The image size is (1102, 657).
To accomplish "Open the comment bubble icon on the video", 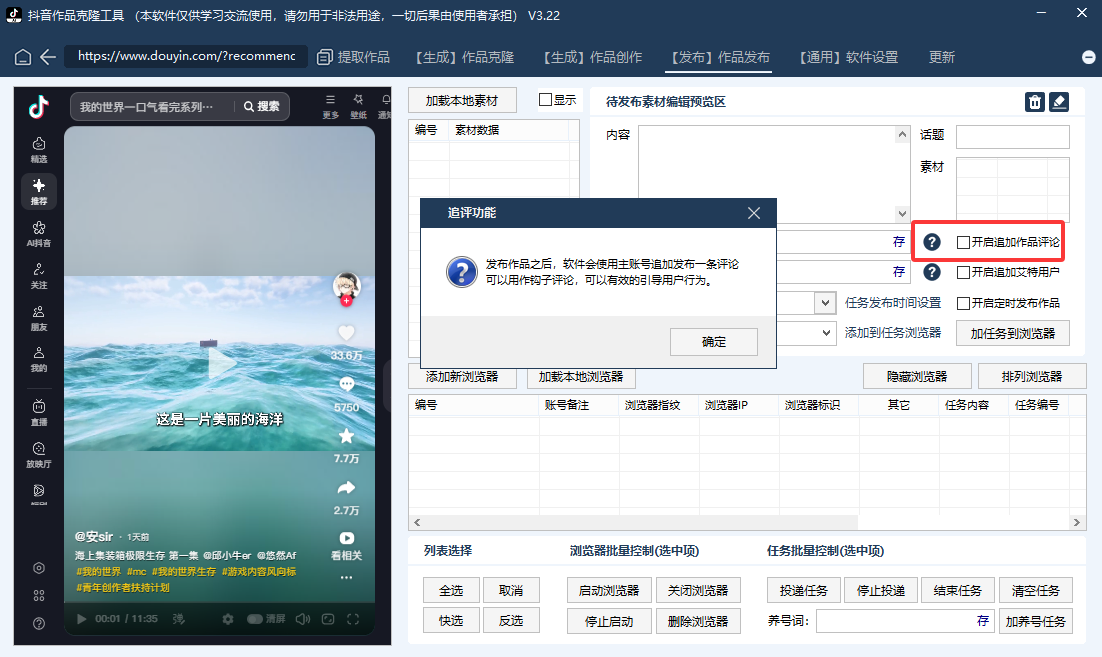I will click(346, 385).
